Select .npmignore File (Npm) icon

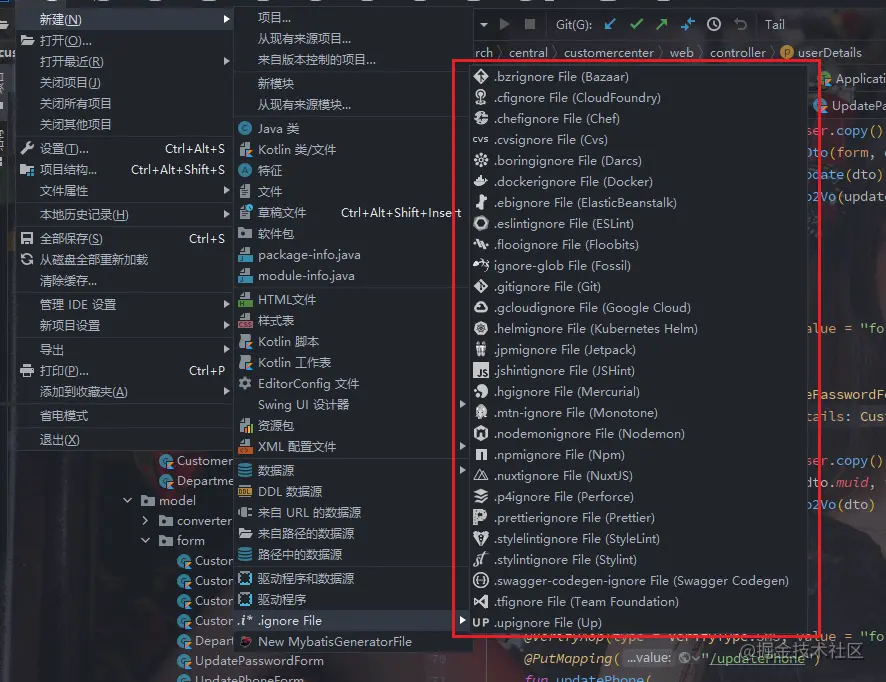tap(481, 454)
